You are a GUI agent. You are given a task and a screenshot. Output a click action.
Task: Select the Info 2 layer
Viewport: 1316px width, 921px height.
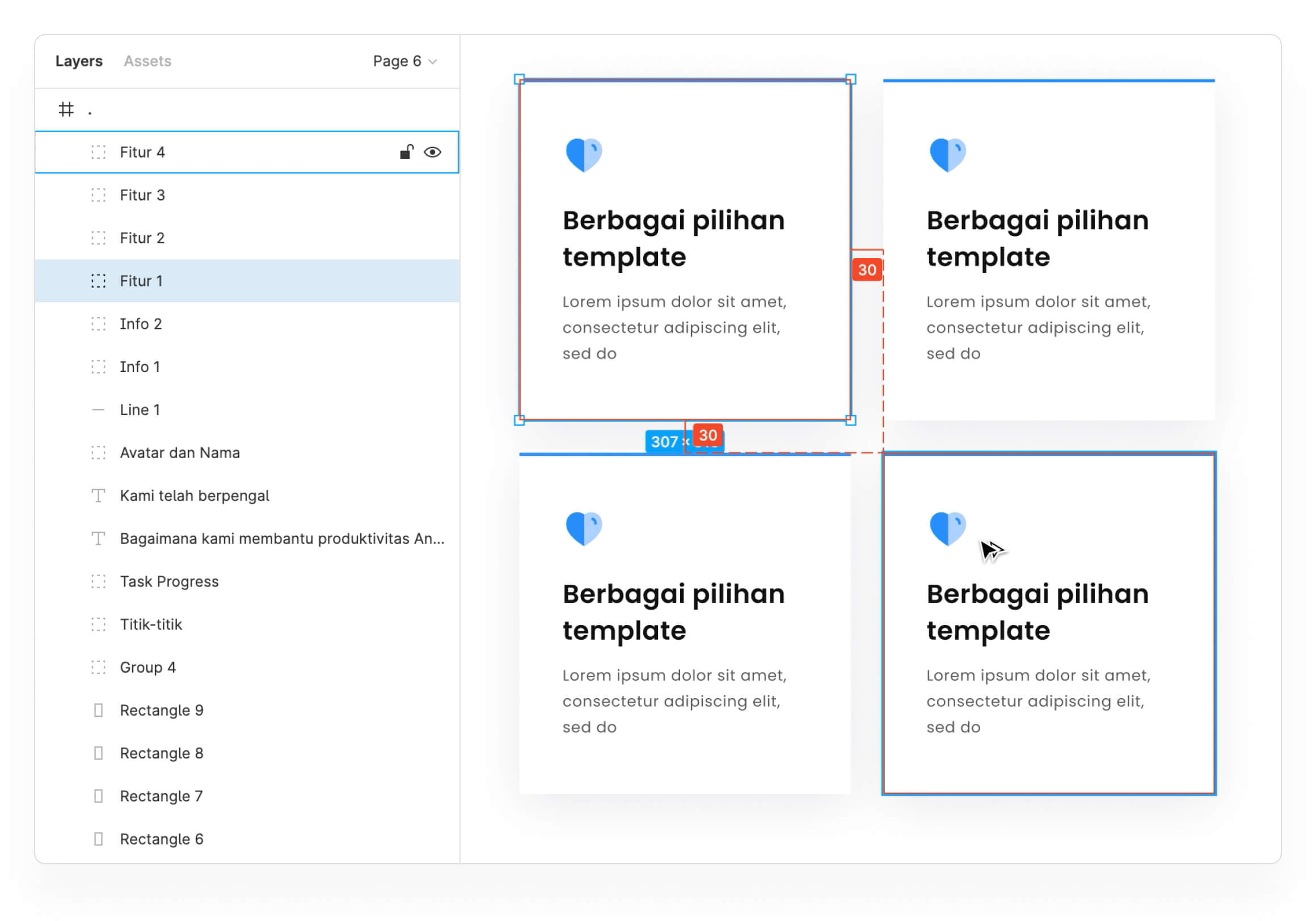point(141,324)
